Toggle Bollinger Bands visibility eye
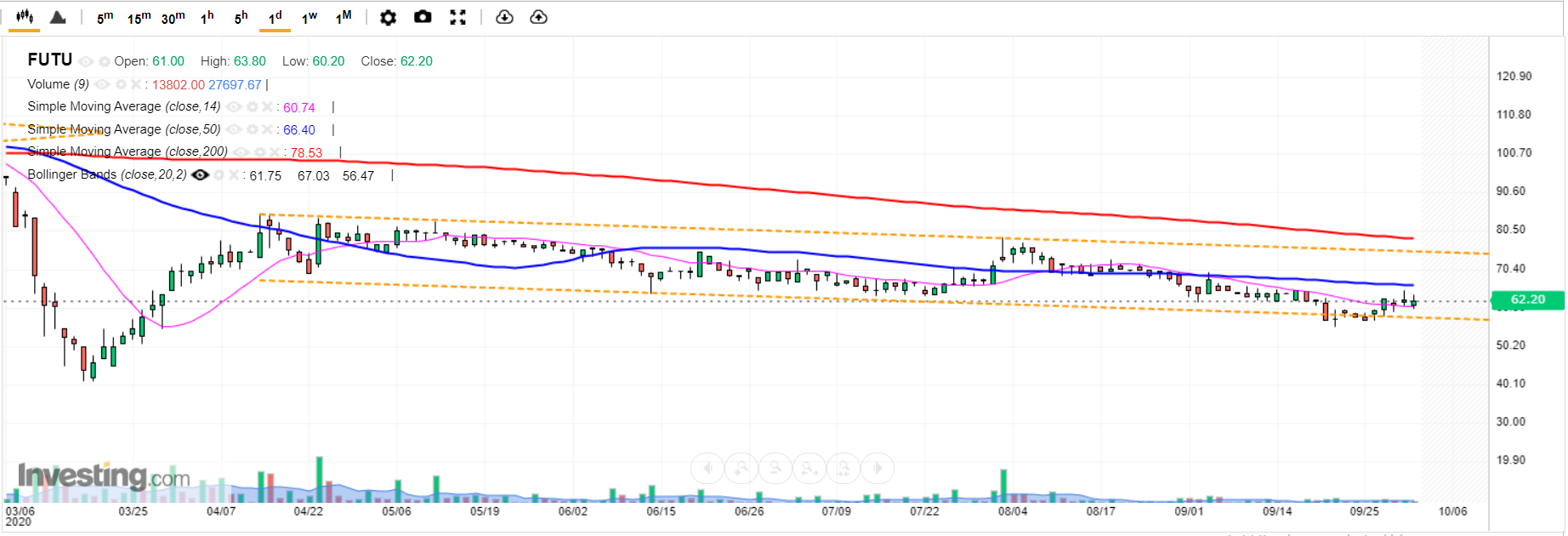 pos(201,174)
